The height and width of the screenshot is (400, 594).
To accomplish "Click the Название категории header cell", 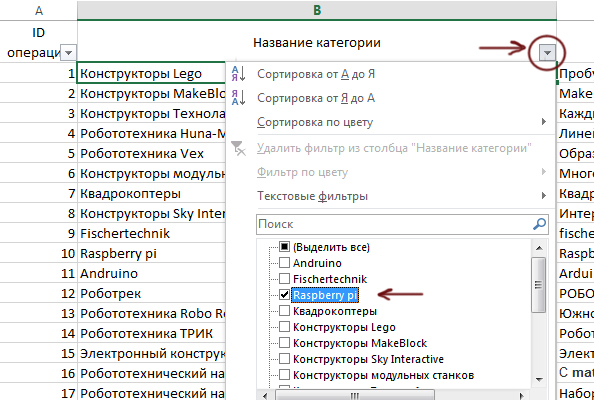I will pos(317,42).
